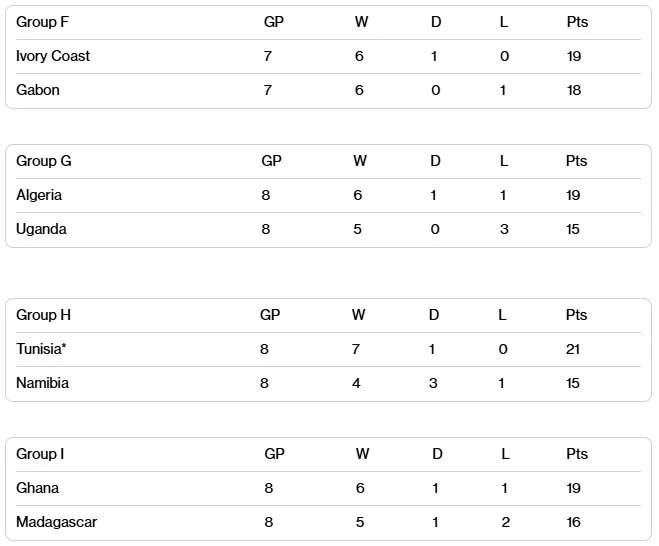
Task: Click the D column header in Group I
Action: (437, 454)
